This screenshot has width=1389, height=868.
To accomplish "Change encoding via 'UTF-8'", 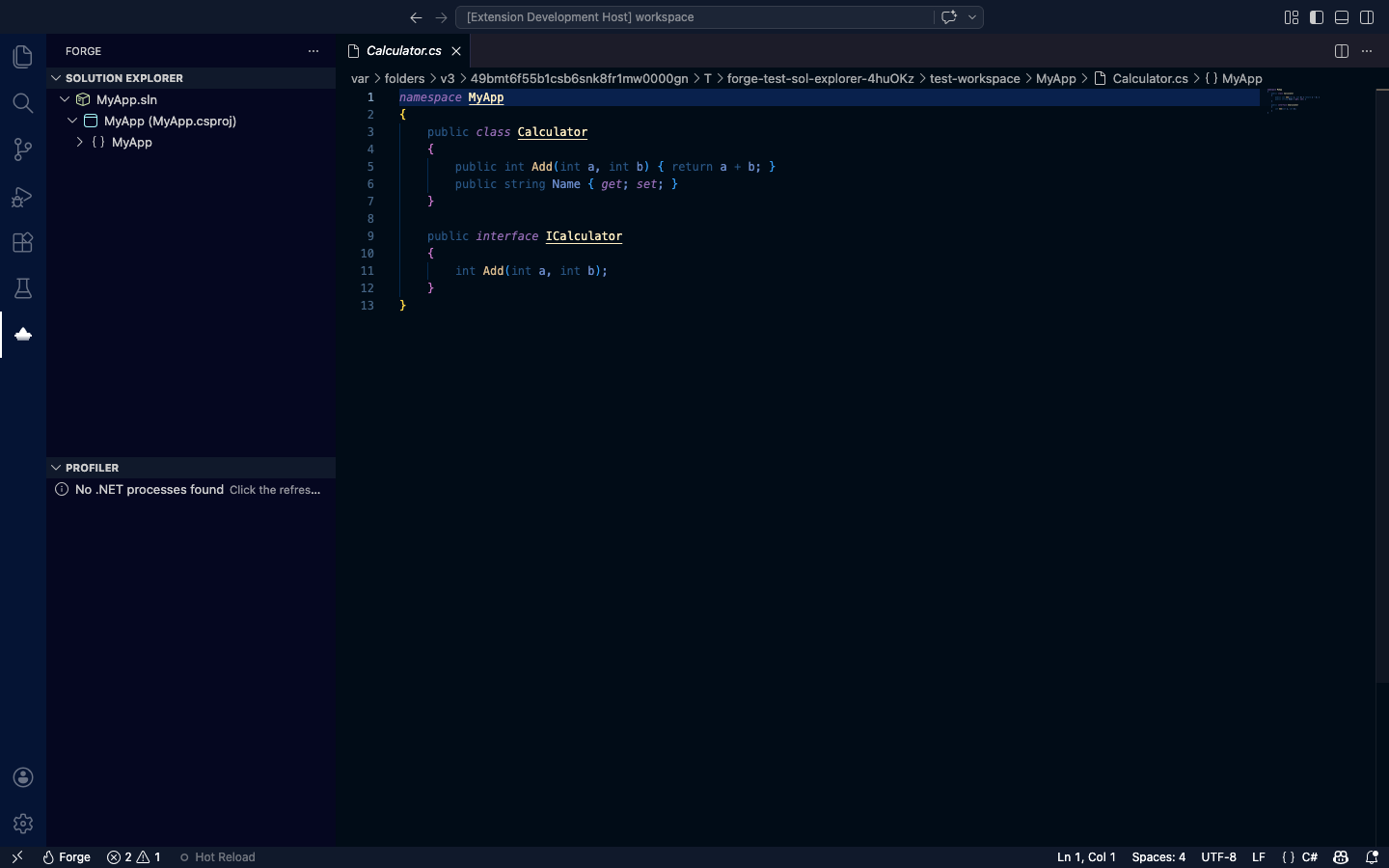I will 1218,856.
